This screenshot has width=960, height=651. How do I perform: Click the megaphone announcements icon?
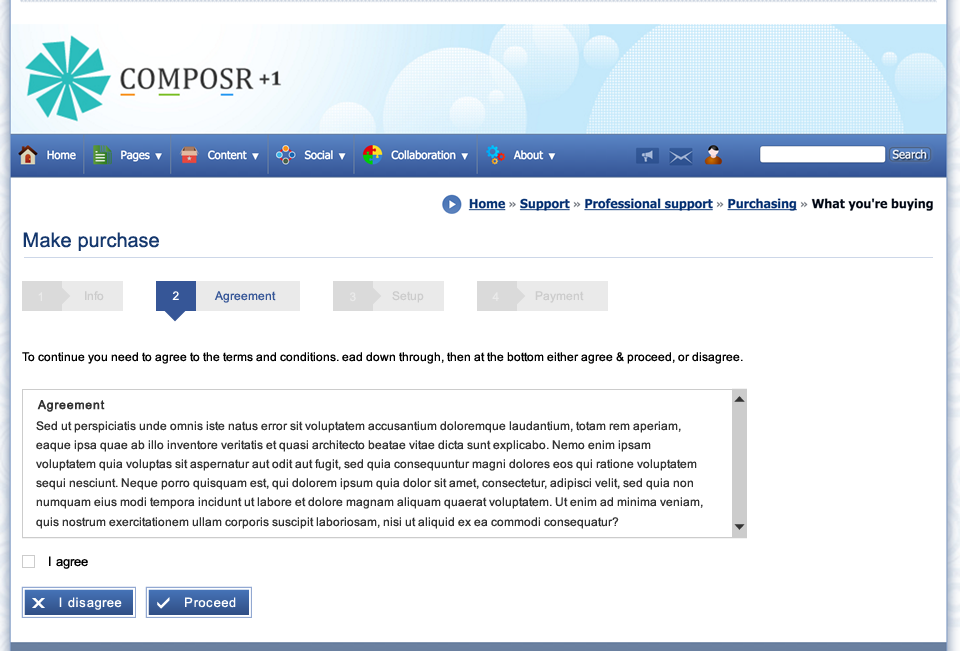pos(647,155)
